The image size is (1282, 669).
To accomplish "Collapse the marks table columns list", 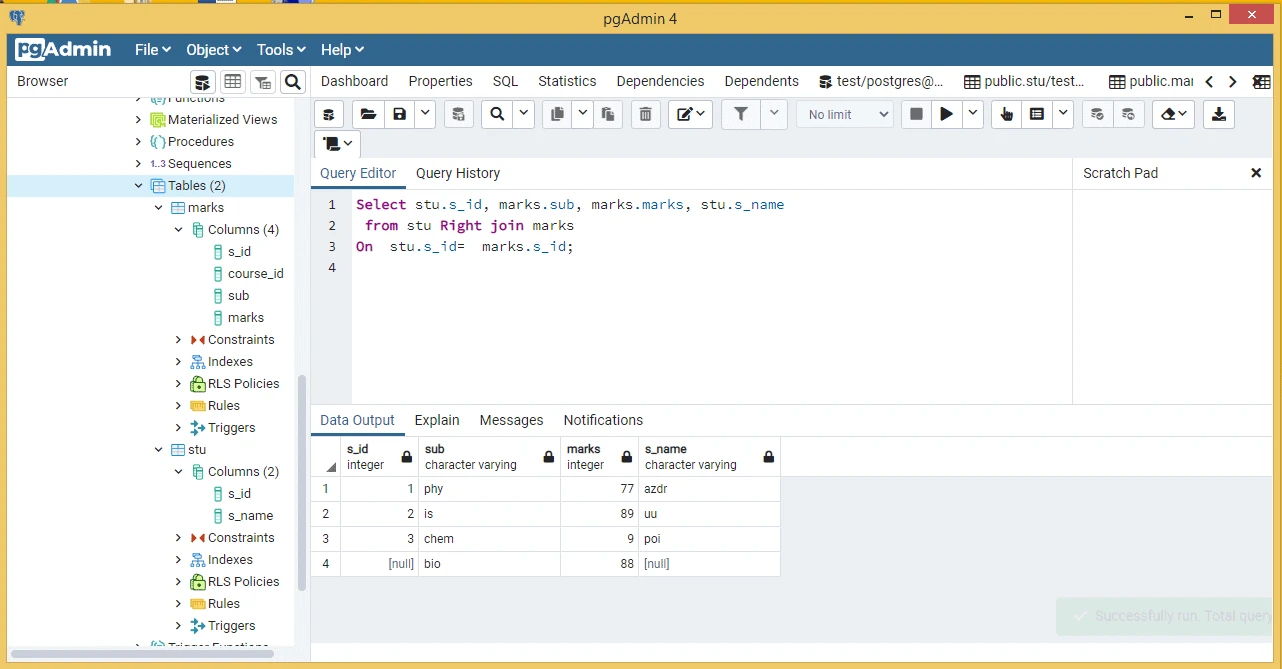I will pyautogui.click(x=178, y=229).
